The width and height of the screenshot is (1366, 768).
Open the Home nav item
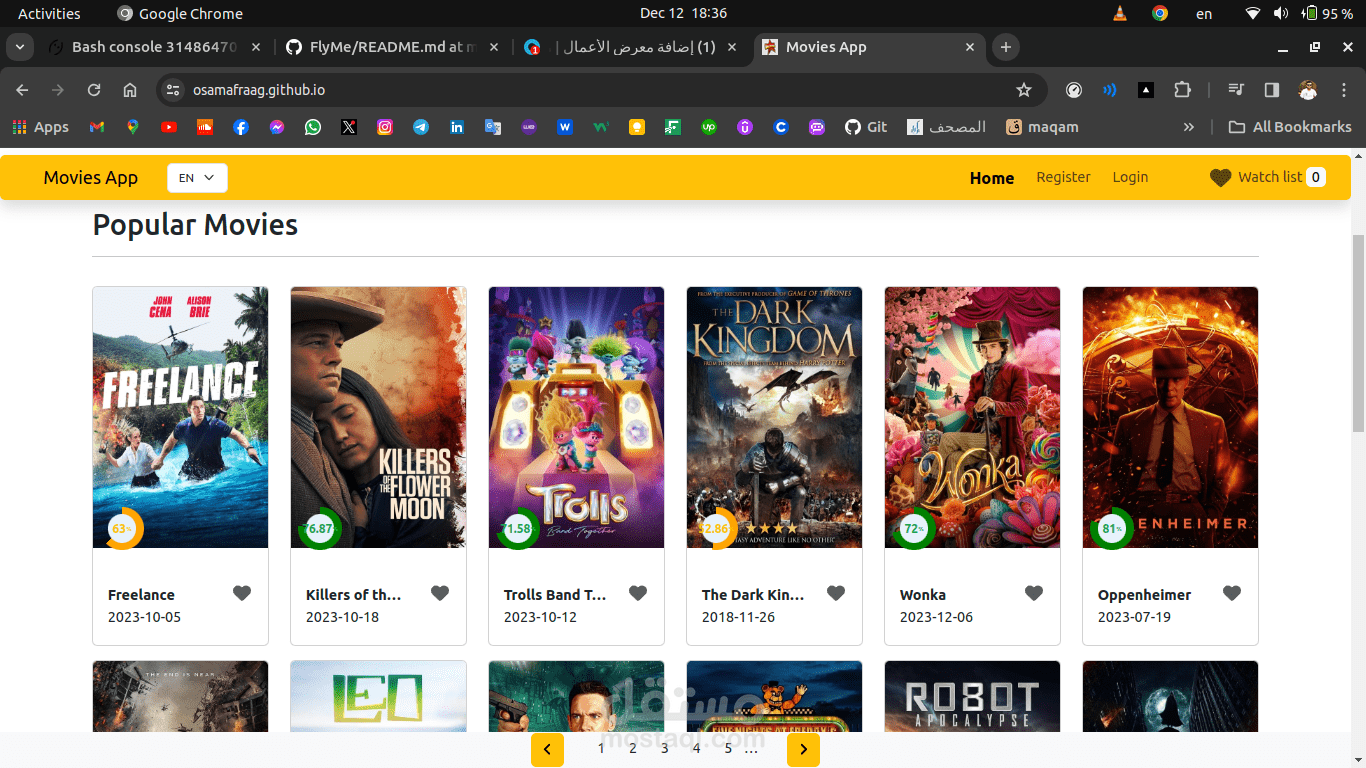pyautogui.click(x=992, y=178)
